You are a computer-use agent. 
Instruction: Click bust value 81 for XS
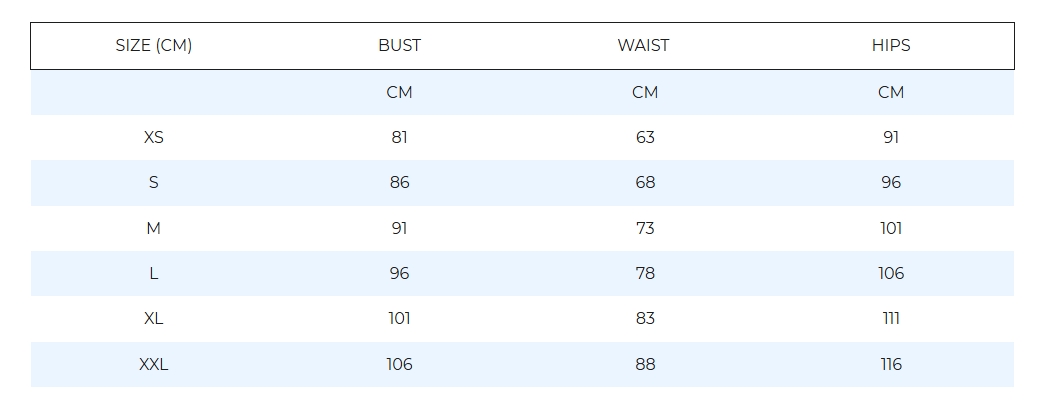tap(399, 138)
